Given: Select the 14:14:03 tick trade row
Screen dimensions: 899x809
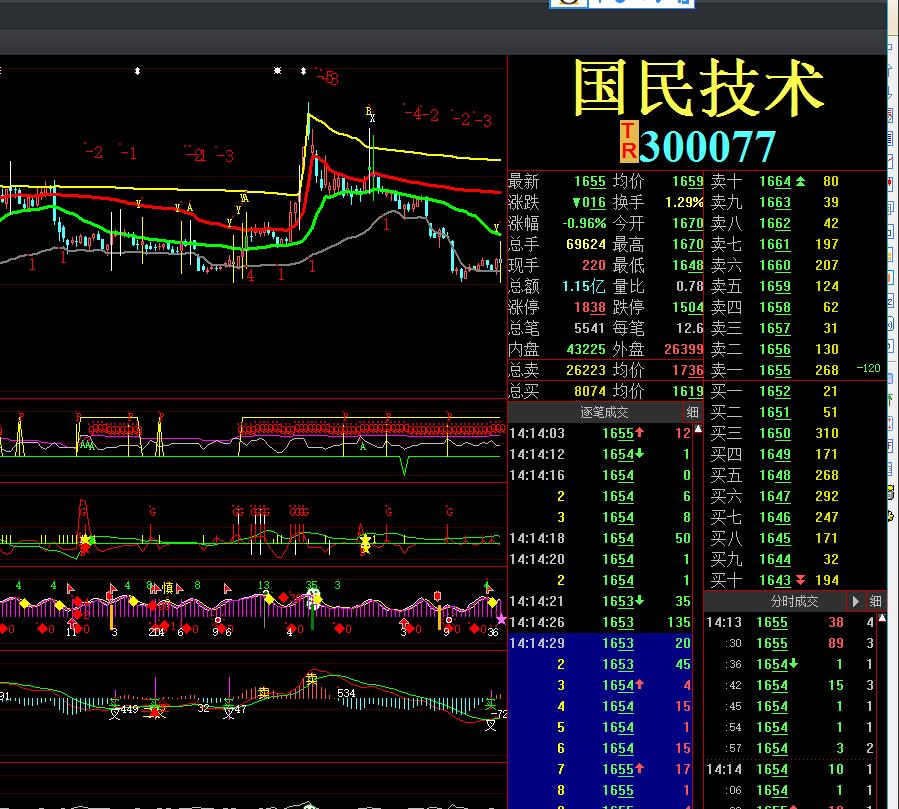Looking at the screenshot, I should pos(600,433).
